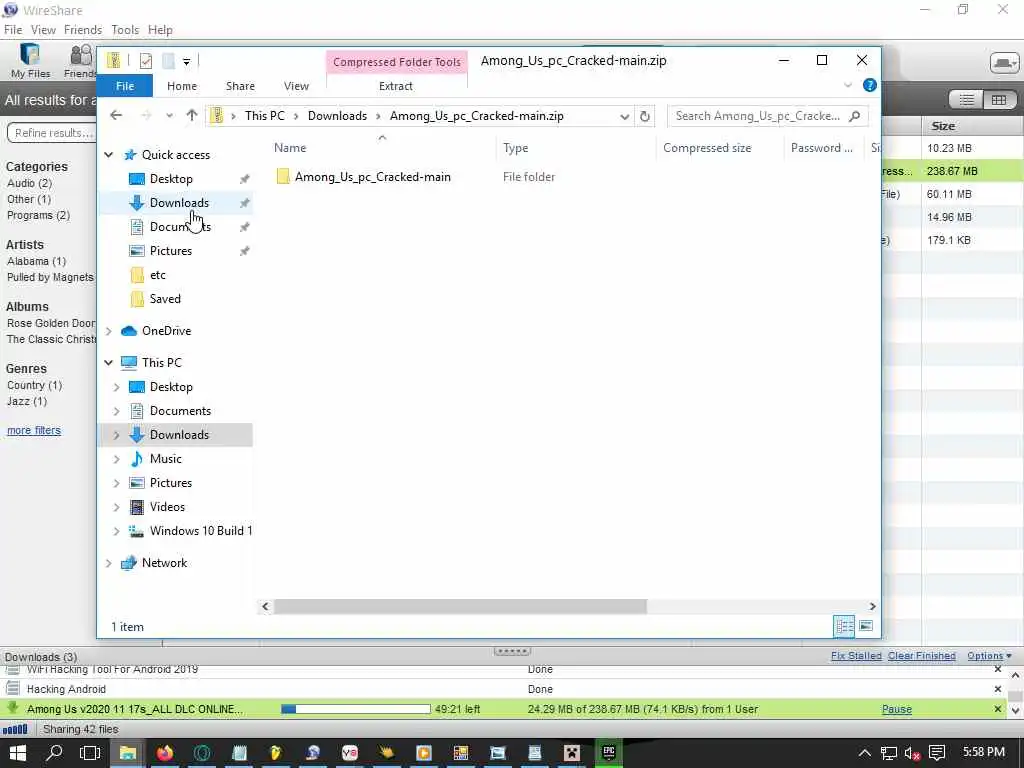1024x768 pixels.
Task: Open the address bar history dropdown
Action: [624, 116]
